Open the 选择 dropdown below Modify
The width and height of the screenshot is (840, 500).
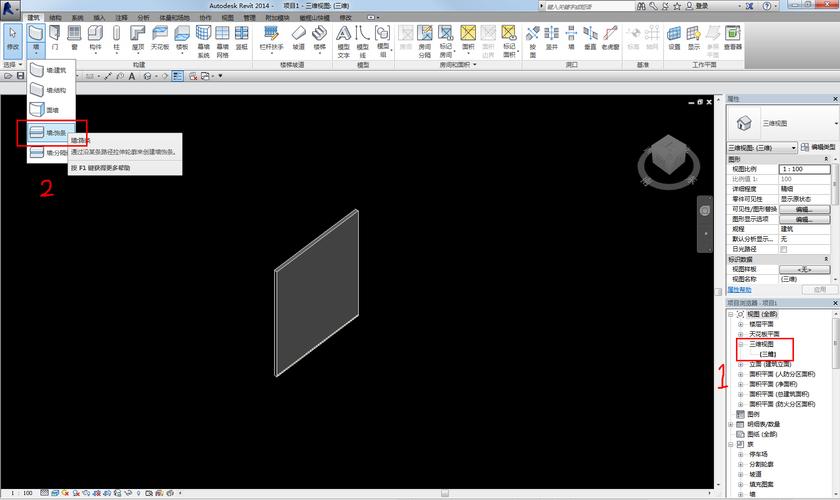[13, 64]
